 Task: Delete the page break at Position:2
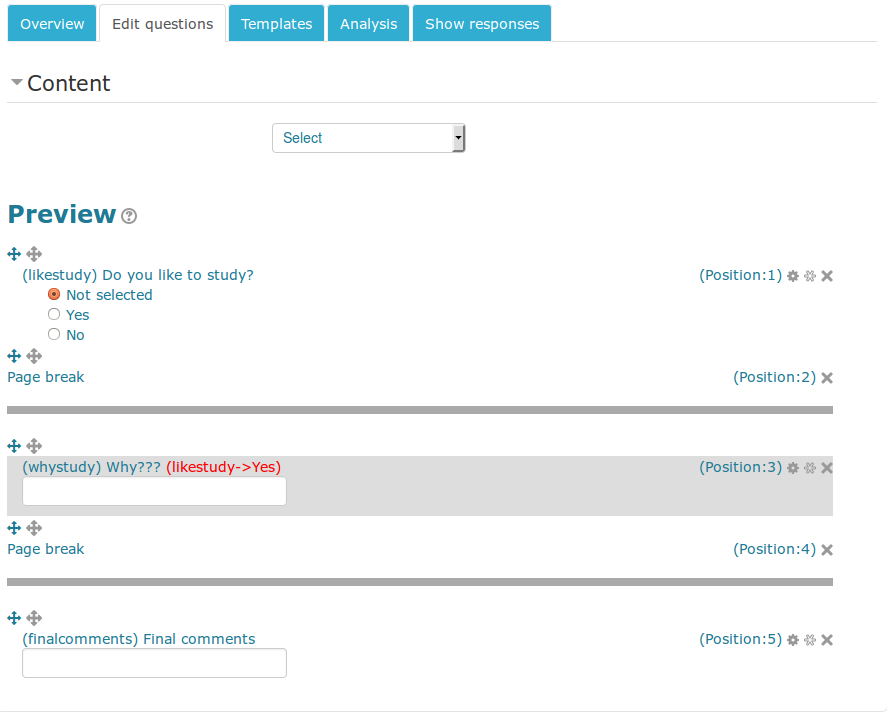[x=827, y=378]
